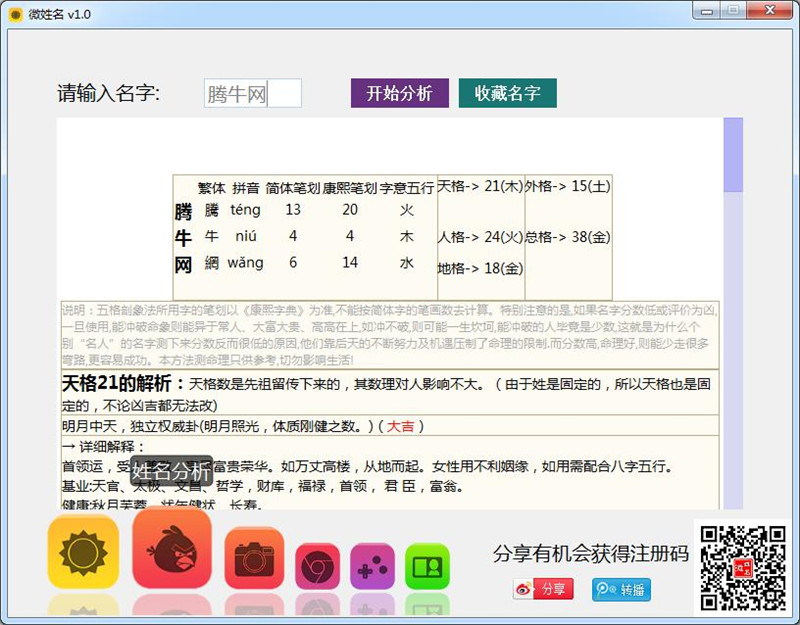Image resolution: width=800 pixels, height=625 pixels.
Task: Open the angry bird name analysis icon
Action: tap(172, 548)
